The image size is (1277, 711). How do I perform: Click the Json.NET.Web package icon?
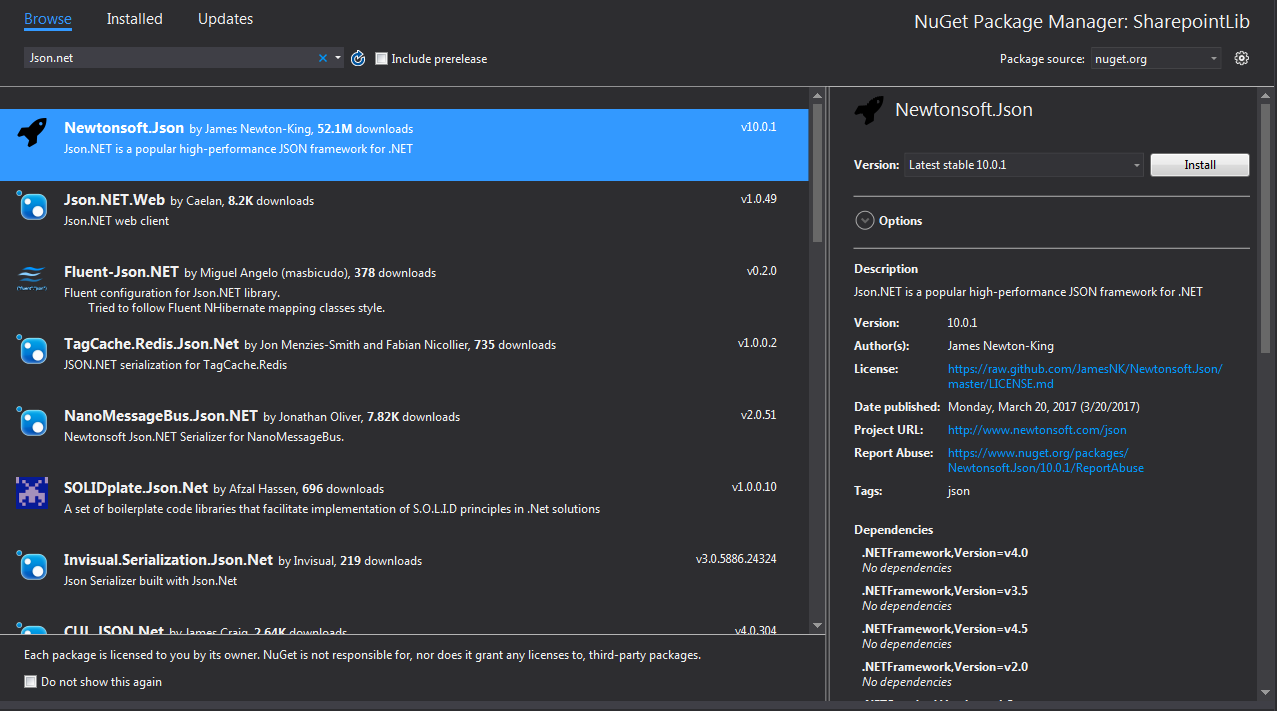(33, 206)
